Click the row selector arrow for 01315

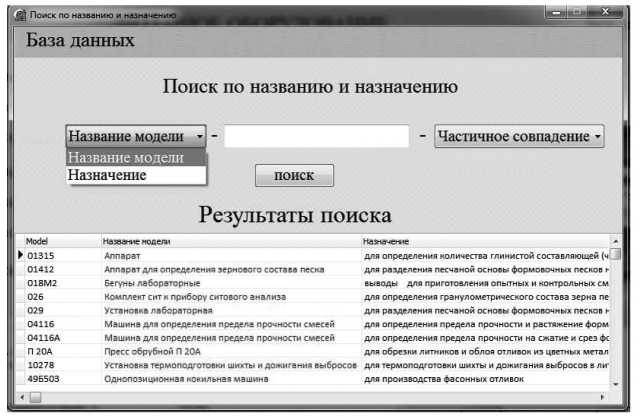click(20, 255)
